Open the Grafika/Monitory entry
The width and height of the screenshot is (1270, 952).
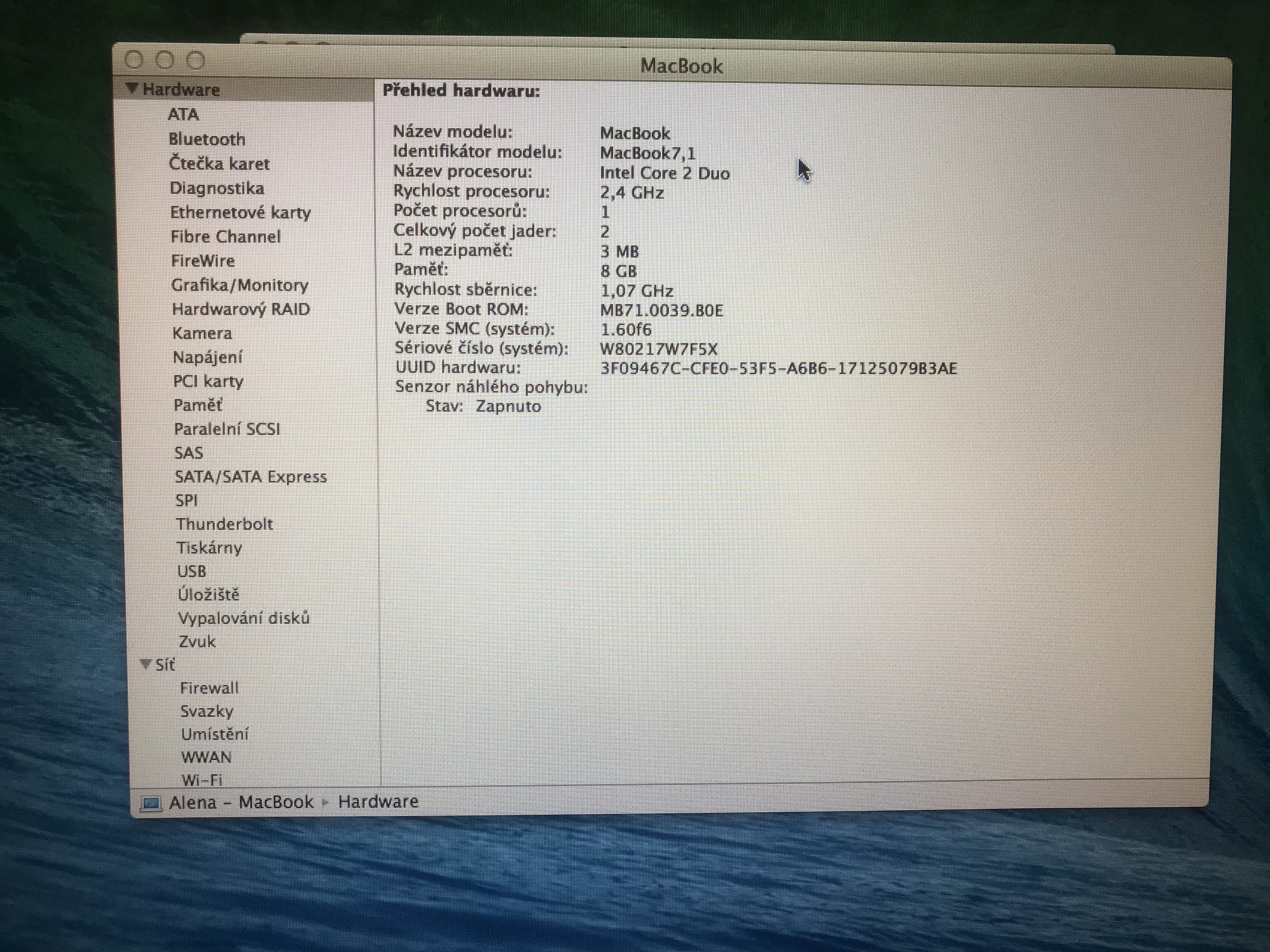(239, 285)
